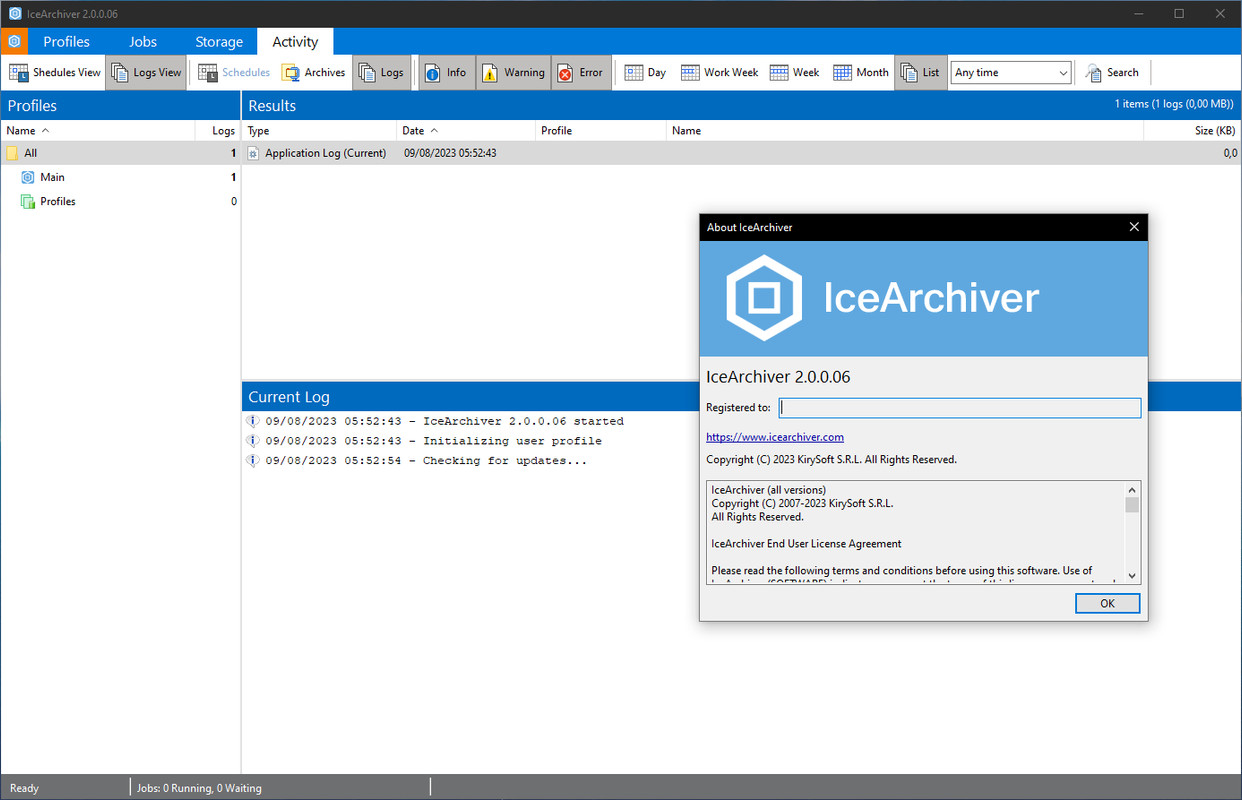
Task: Click the 09/08/2023 05:52:43 date cell in Results
Action: pyautogui.click(x=450, y=153)
